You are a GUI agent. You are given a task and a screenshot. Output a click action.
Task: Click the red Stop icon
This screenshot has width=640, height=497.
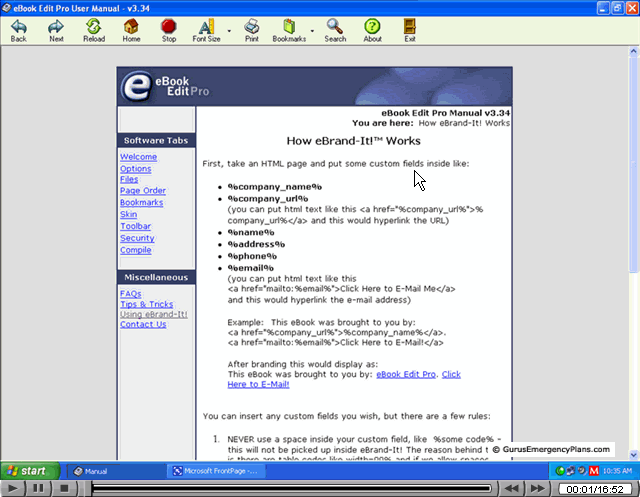pos(169,31)
